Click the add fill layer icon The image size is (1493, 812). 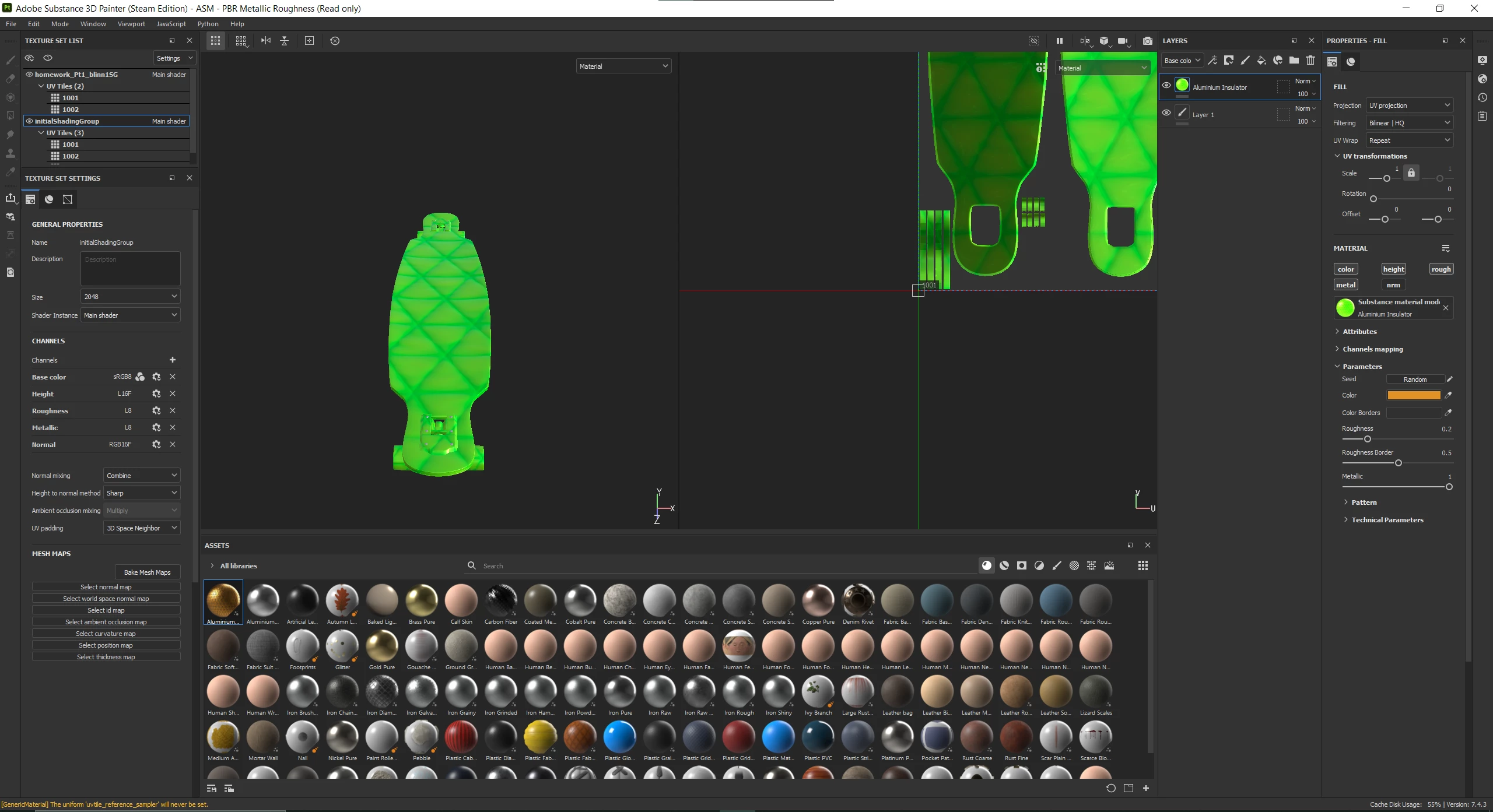pos(1261,61)
